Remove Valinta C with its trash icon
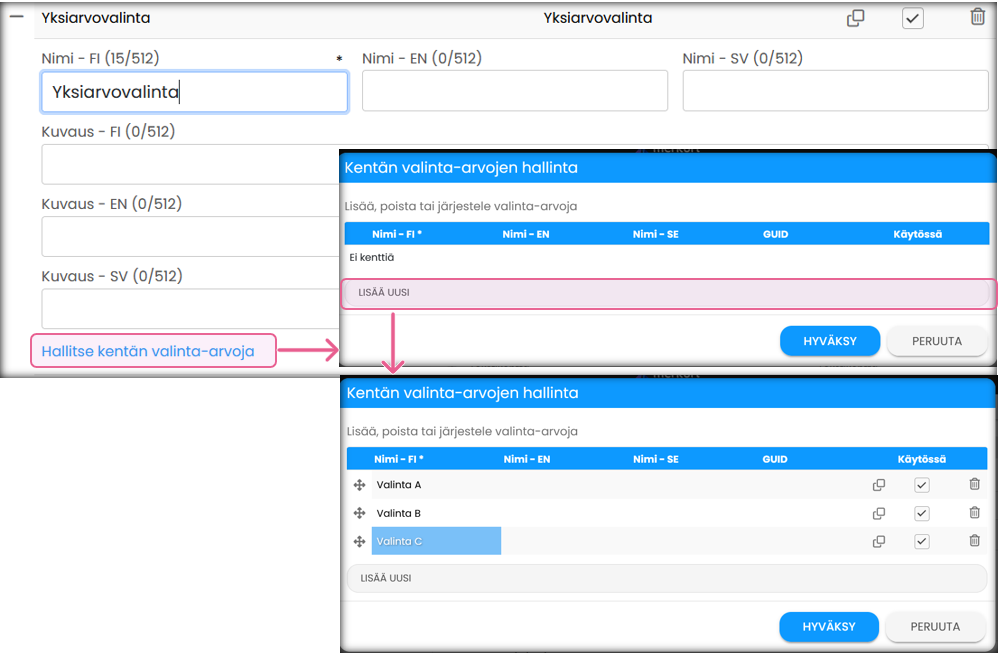Image resolution: width=998 pixels, height=653 pixels. click(x=974, y=541)
